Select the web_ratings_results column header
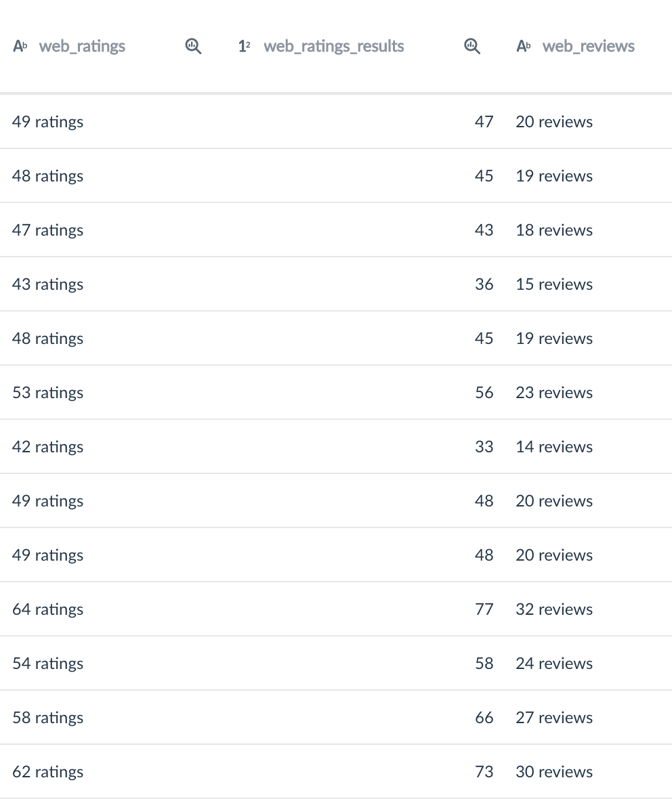 point(333,46)
